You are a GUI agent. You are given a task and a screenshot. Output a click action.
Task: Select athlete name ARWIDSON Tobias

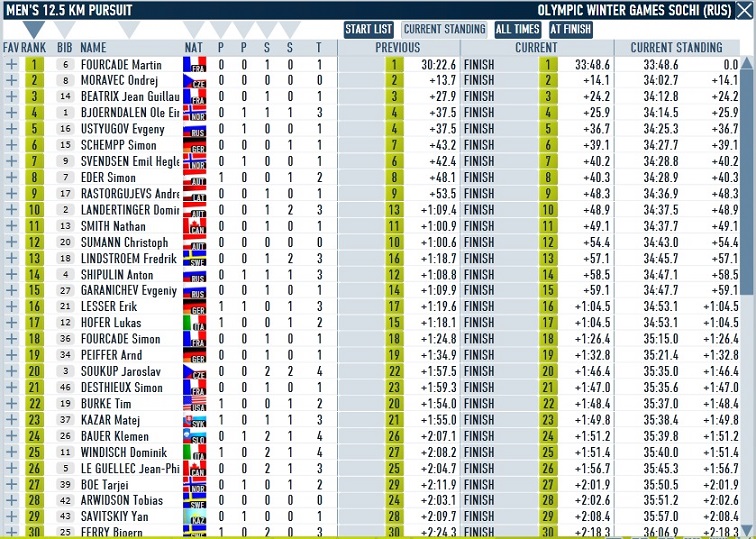click(x=122, y=500)
